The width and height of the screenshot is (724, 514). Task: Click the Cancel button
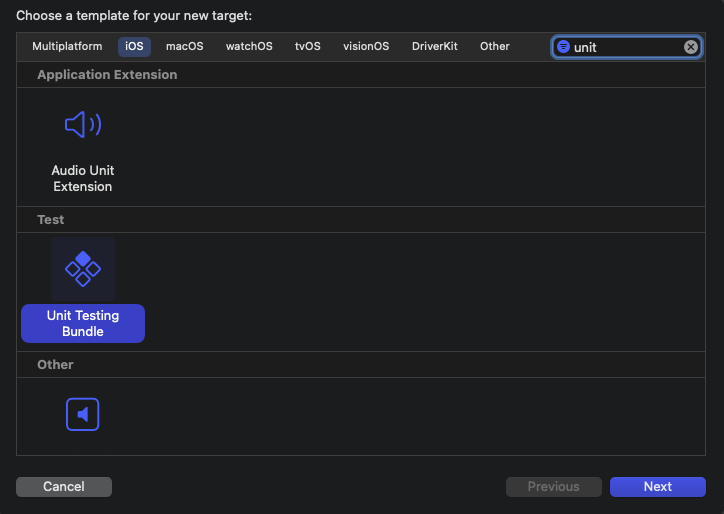(64, 487)
